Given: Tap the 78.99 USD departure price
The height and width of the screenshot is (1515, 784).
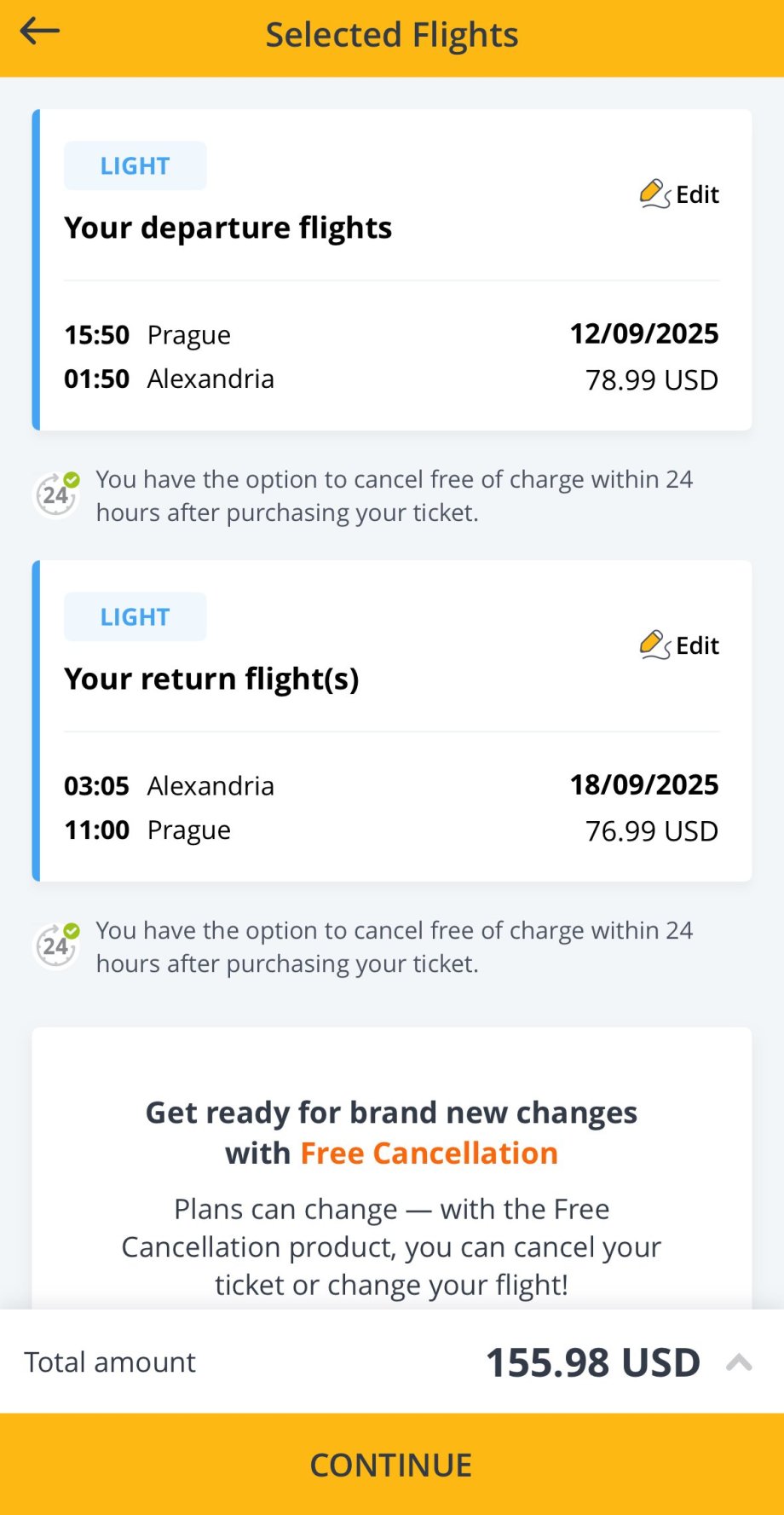Looking at the screenshot, I should point(651,380).
